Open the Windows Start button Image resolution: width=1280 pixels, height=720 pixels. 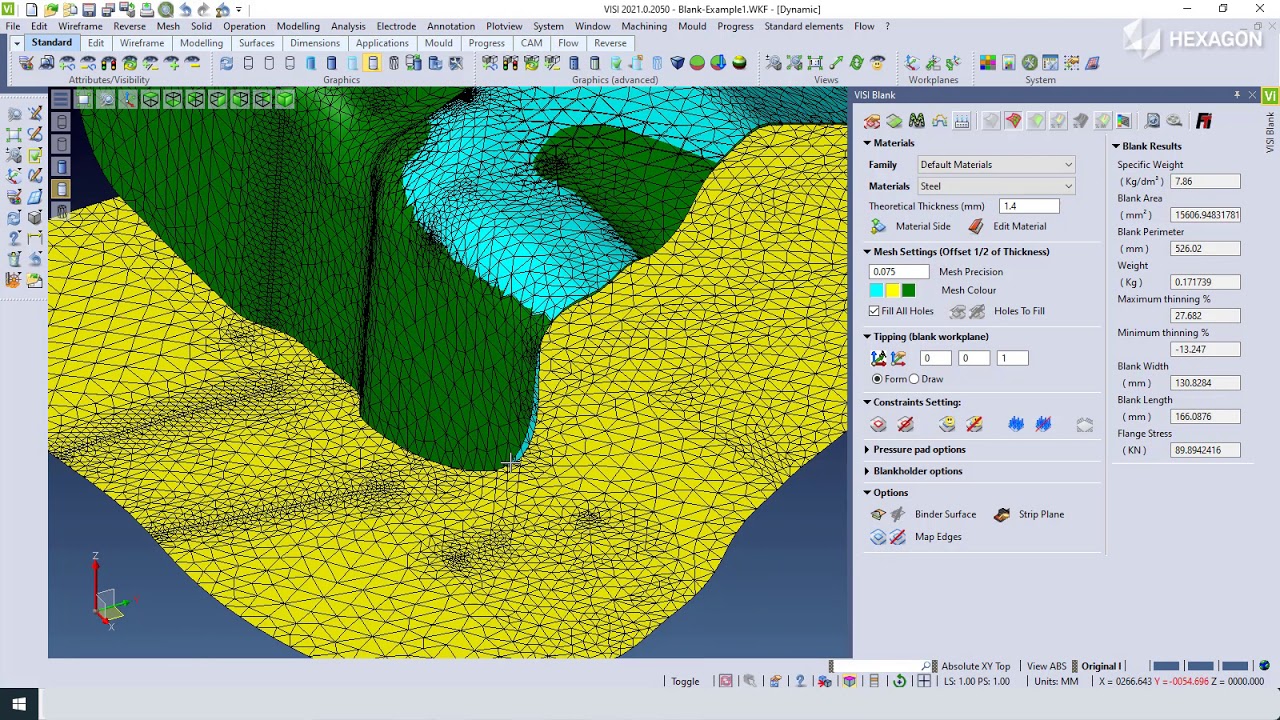[19, 703]
